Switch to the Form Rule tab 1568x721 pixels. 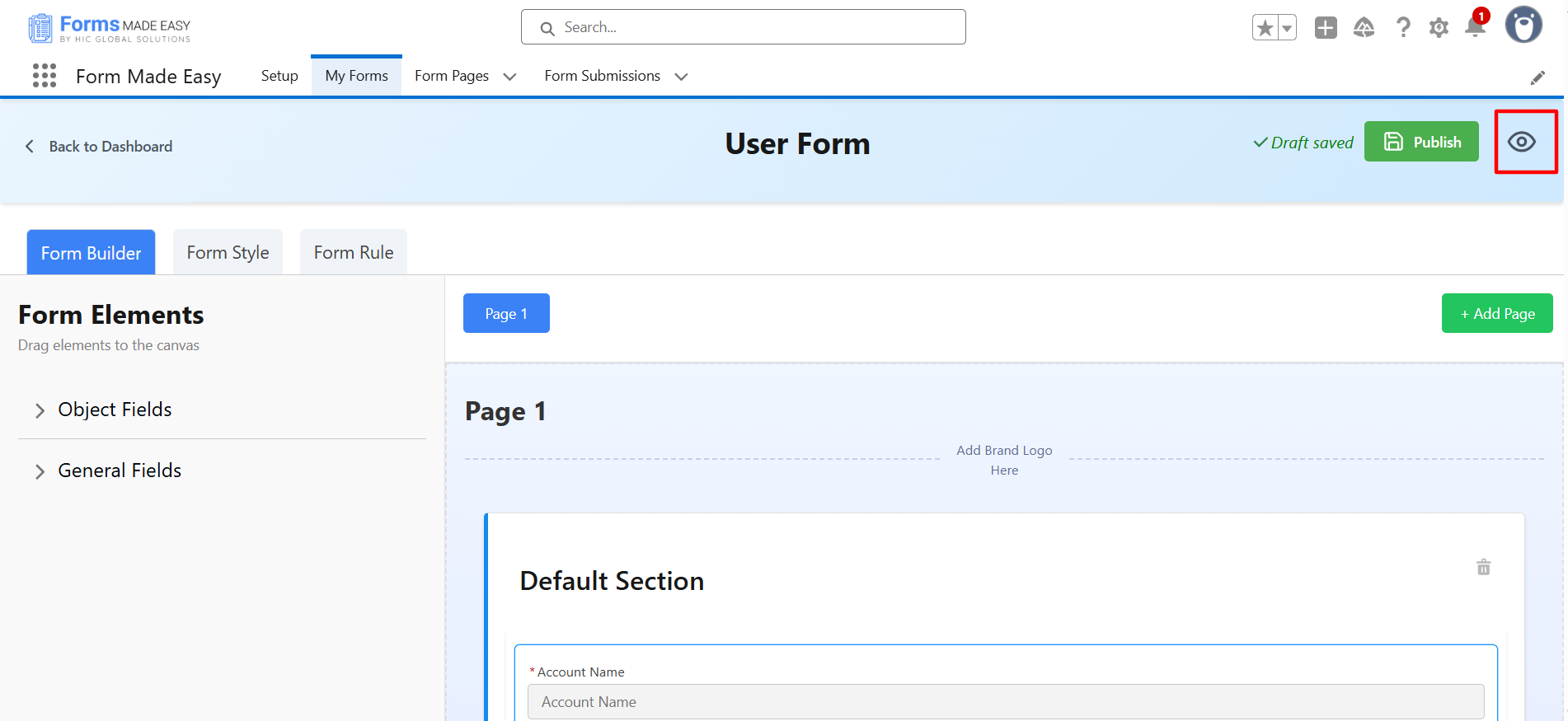click(x=354, y=253)
